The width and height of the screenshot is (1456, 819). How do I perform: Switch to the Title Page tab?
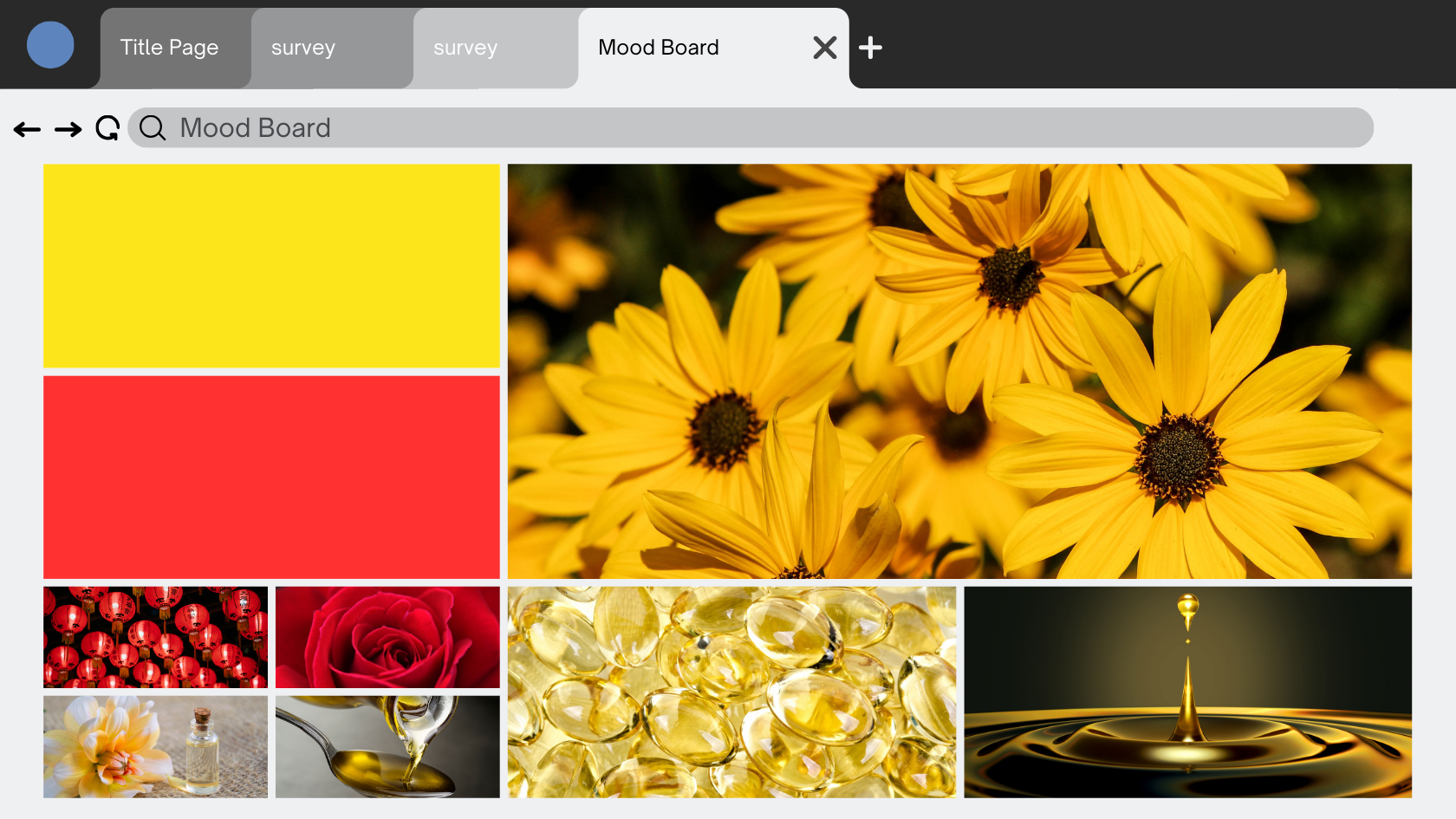click(x=176, y=48)
